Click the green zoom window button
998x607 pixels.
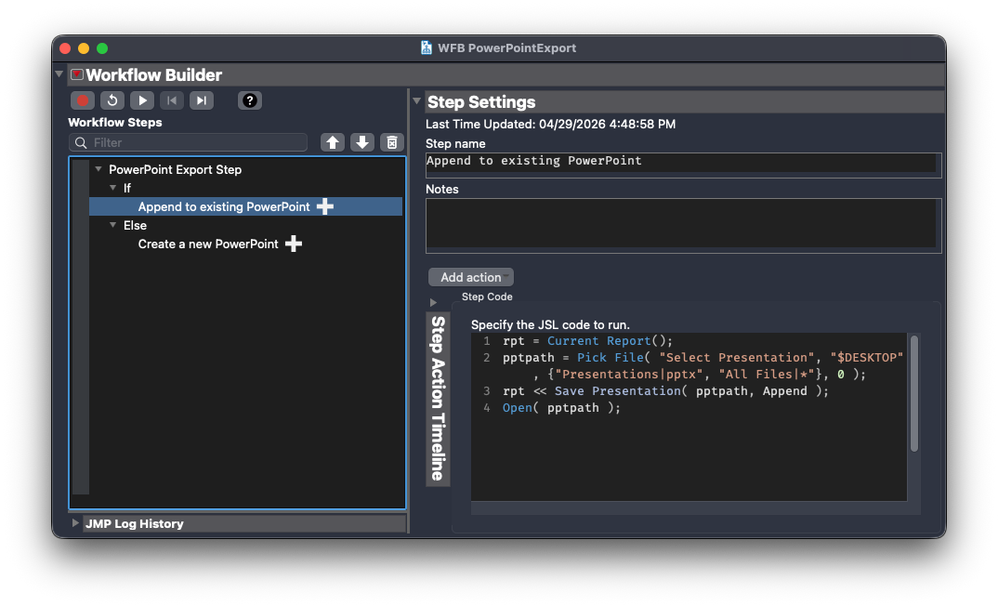(102, 48)
